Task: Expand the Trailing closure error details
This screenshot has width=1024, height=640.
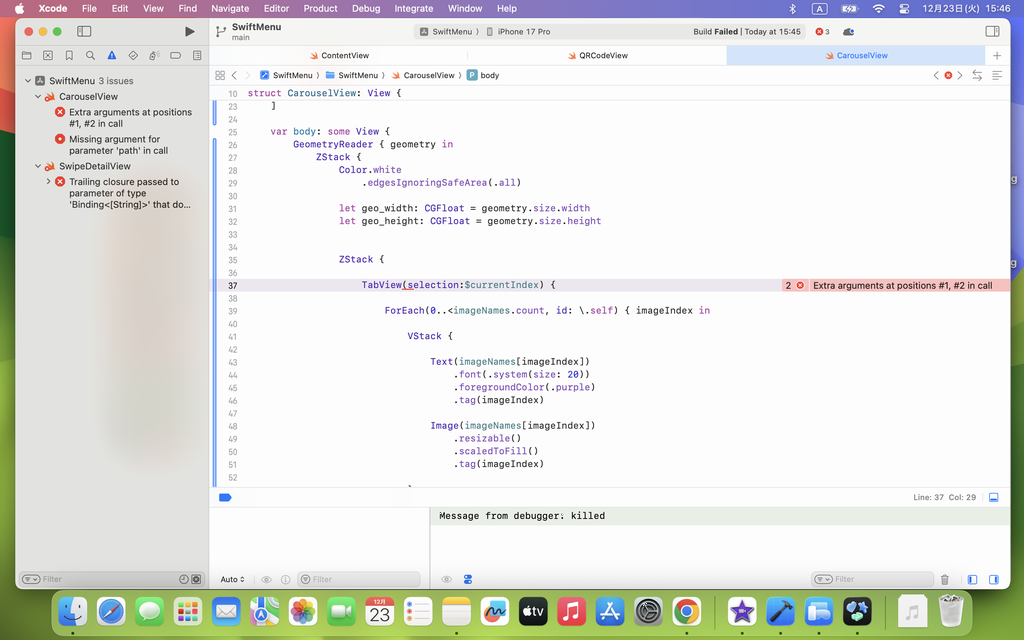Action: (x=48, y=182)
